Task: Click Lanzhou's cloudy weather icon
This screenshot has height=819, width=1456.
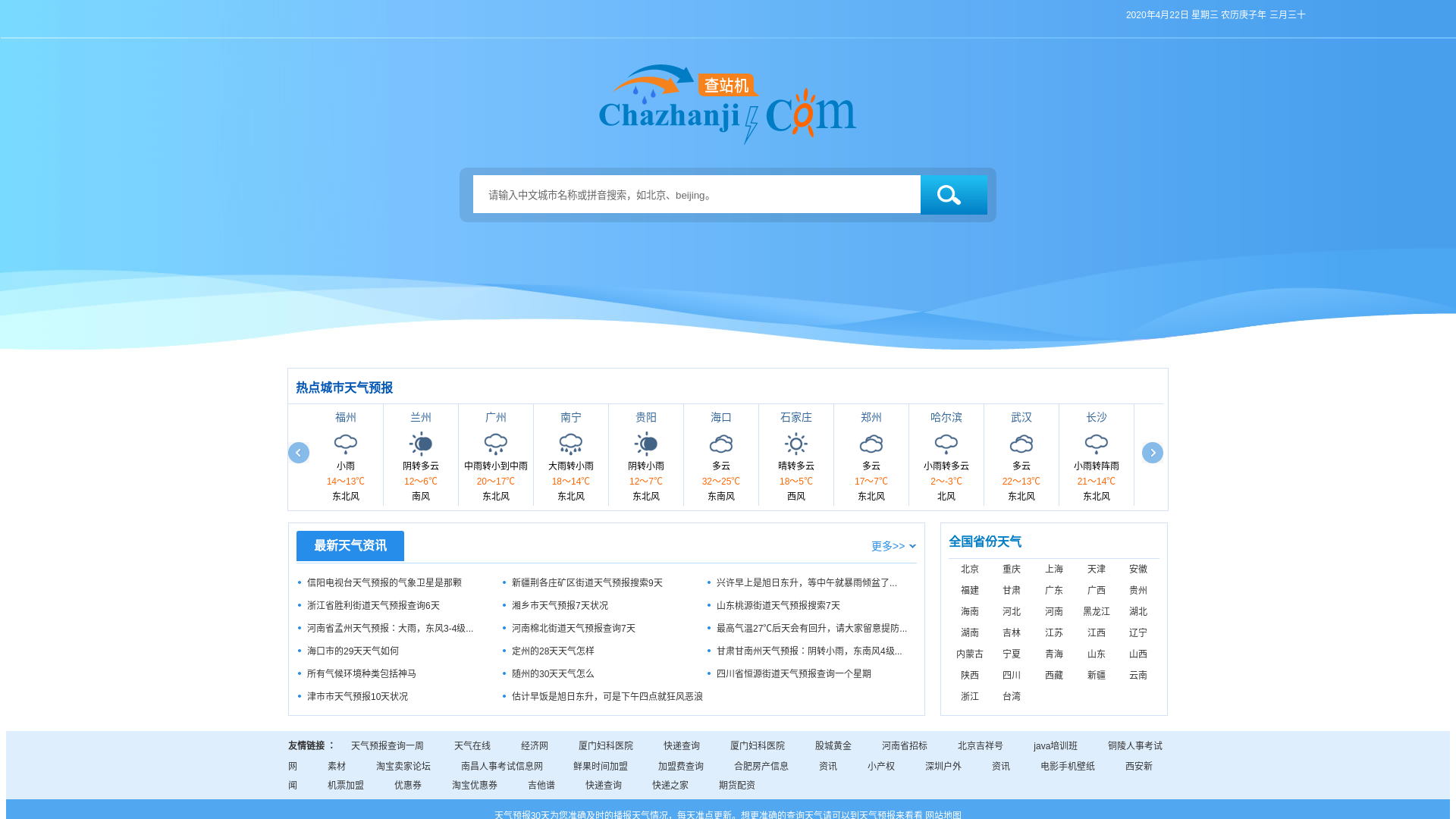Action: pos(421,444)
